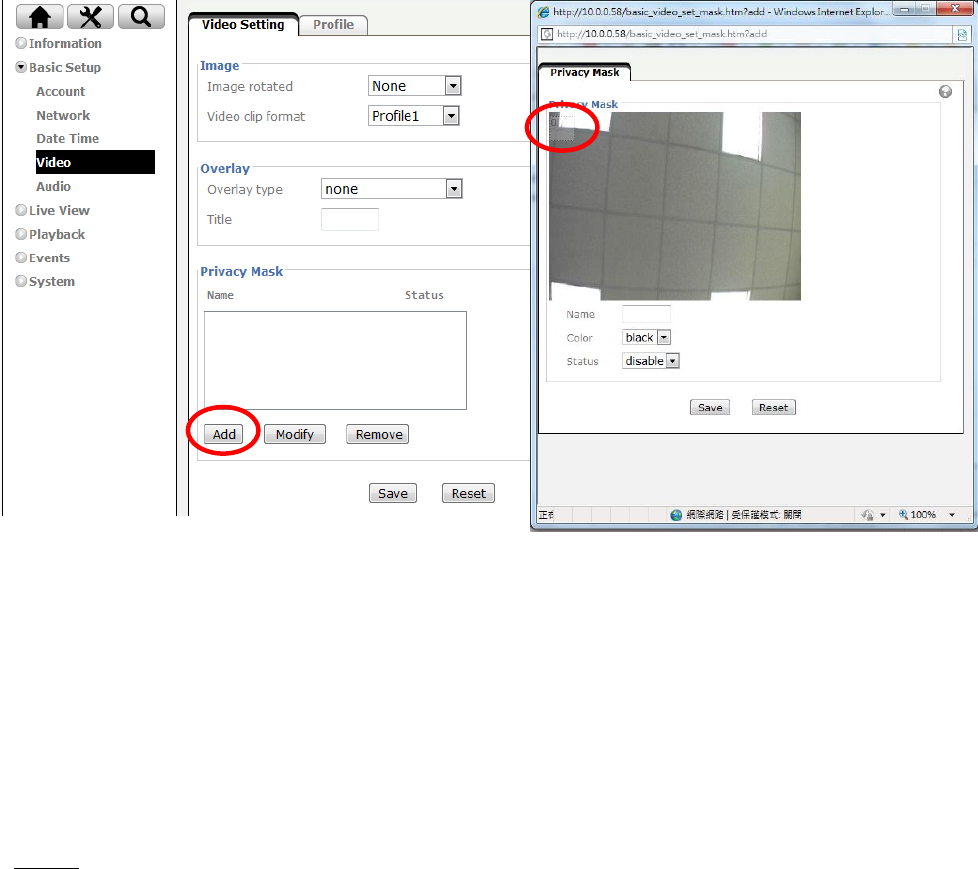This screenshot has width=978, height=869.
Task: Switch to the Profile tab
Action: (x=333, y=25)
